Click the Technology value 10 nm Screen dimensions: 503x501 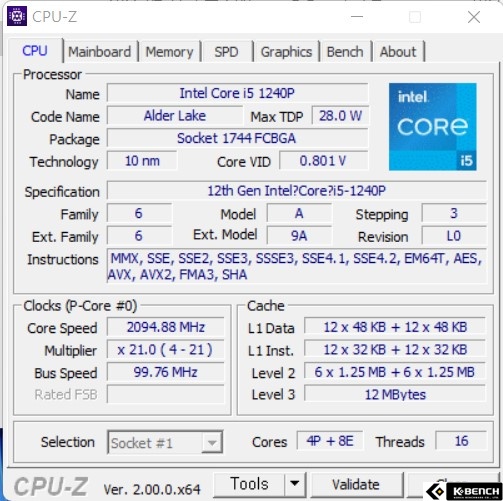[x=142, y=161]
